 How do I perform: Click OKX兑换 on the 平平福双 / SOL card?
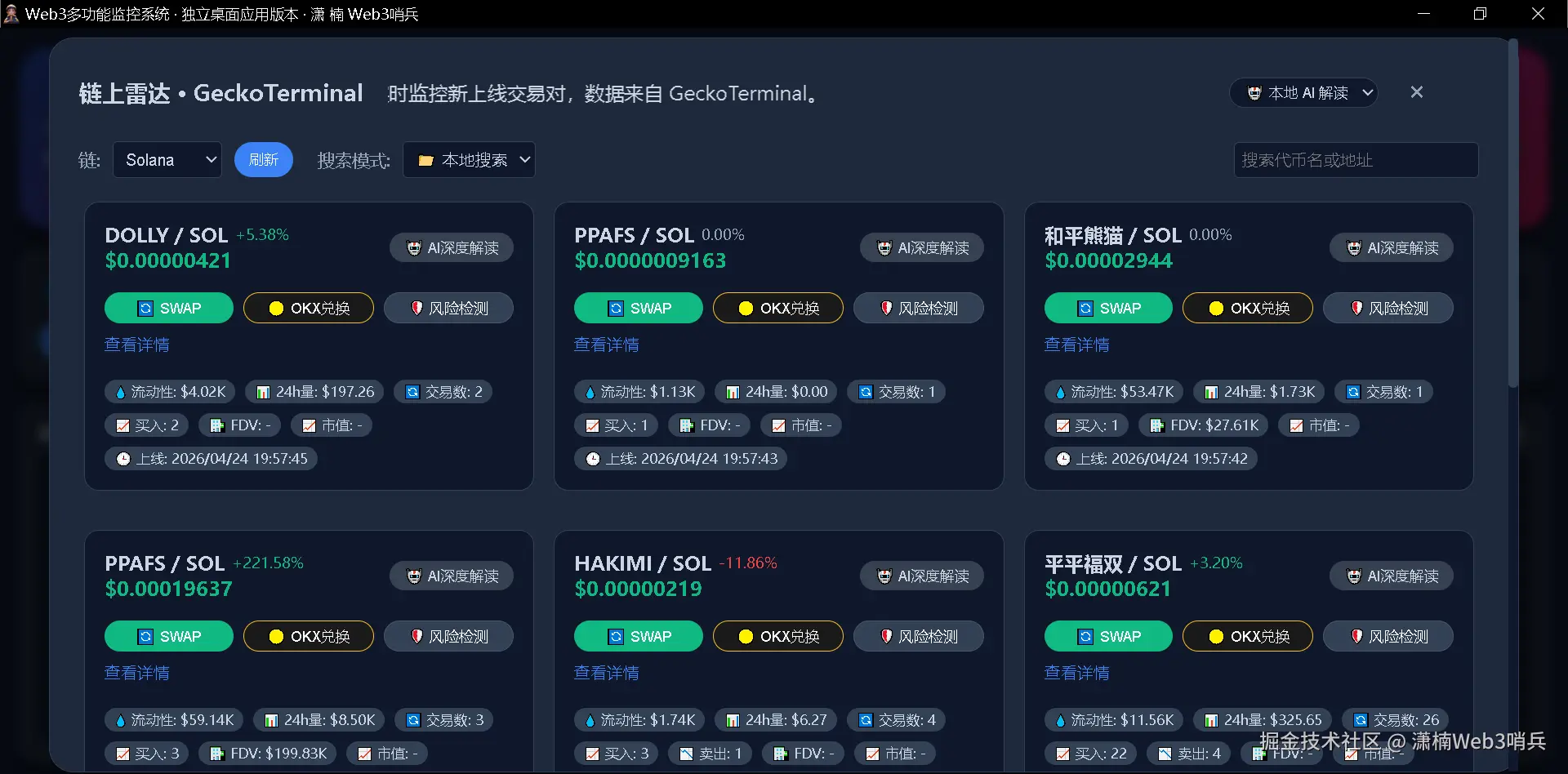coord(1248,637)
